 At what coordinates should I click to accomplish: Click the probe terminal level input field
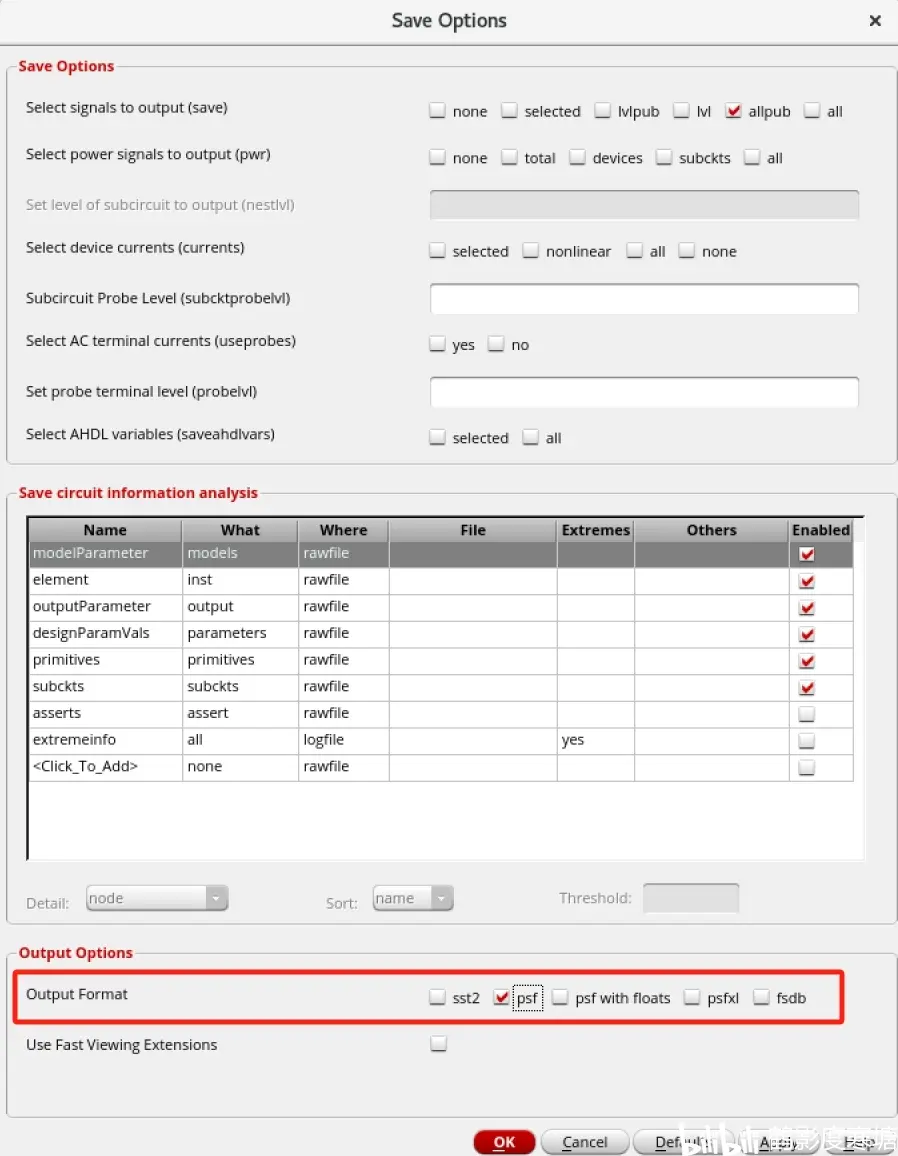(x=644, y=392)
